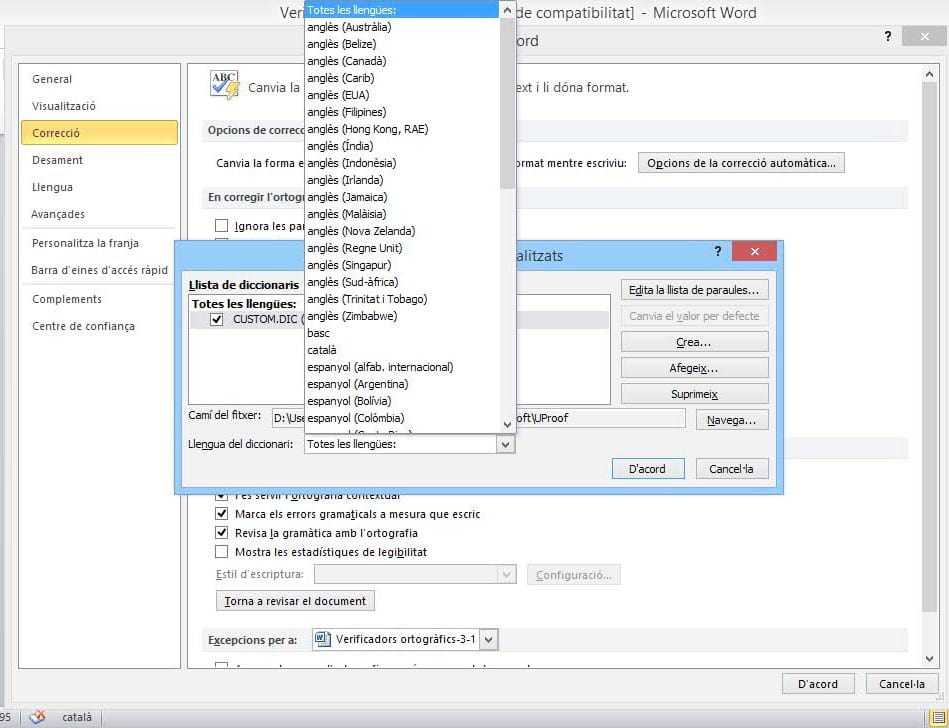
Task: Choose 'anglès (Regne Unit)' in the list
Action: tap(354, 248)
